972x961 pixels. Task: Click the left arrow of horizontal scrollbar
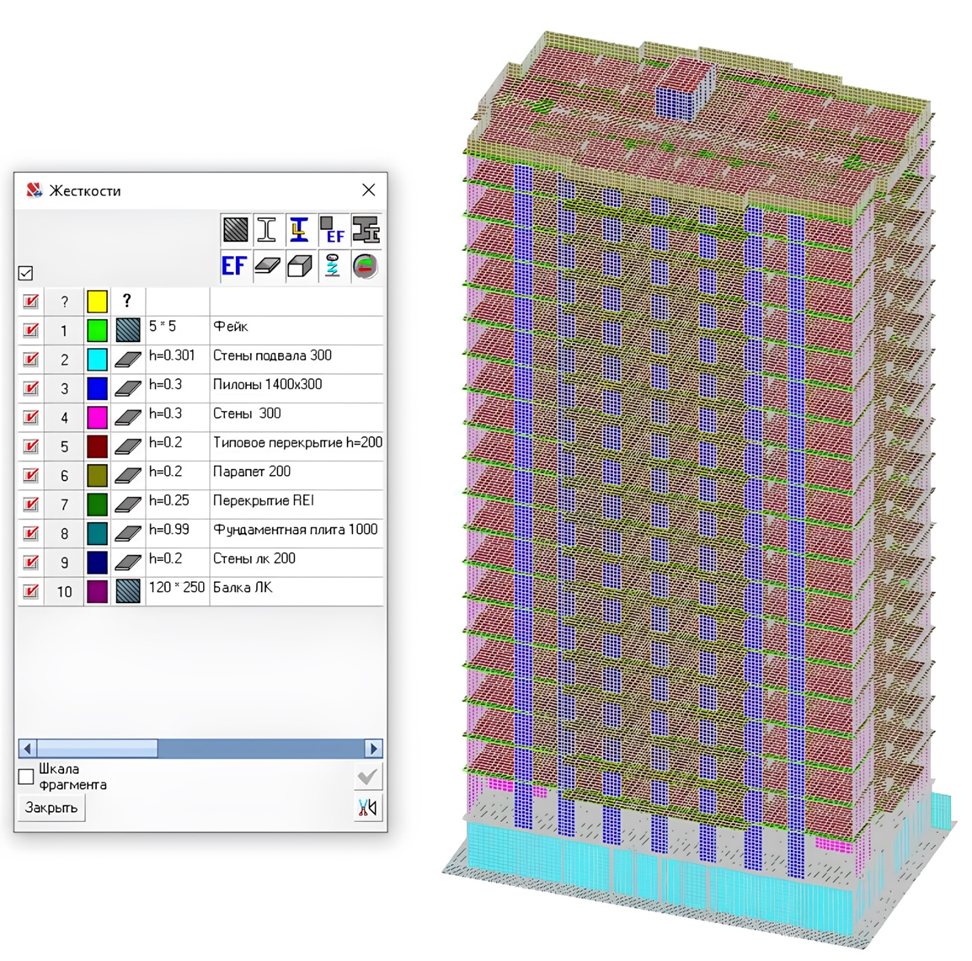[27, 748]
